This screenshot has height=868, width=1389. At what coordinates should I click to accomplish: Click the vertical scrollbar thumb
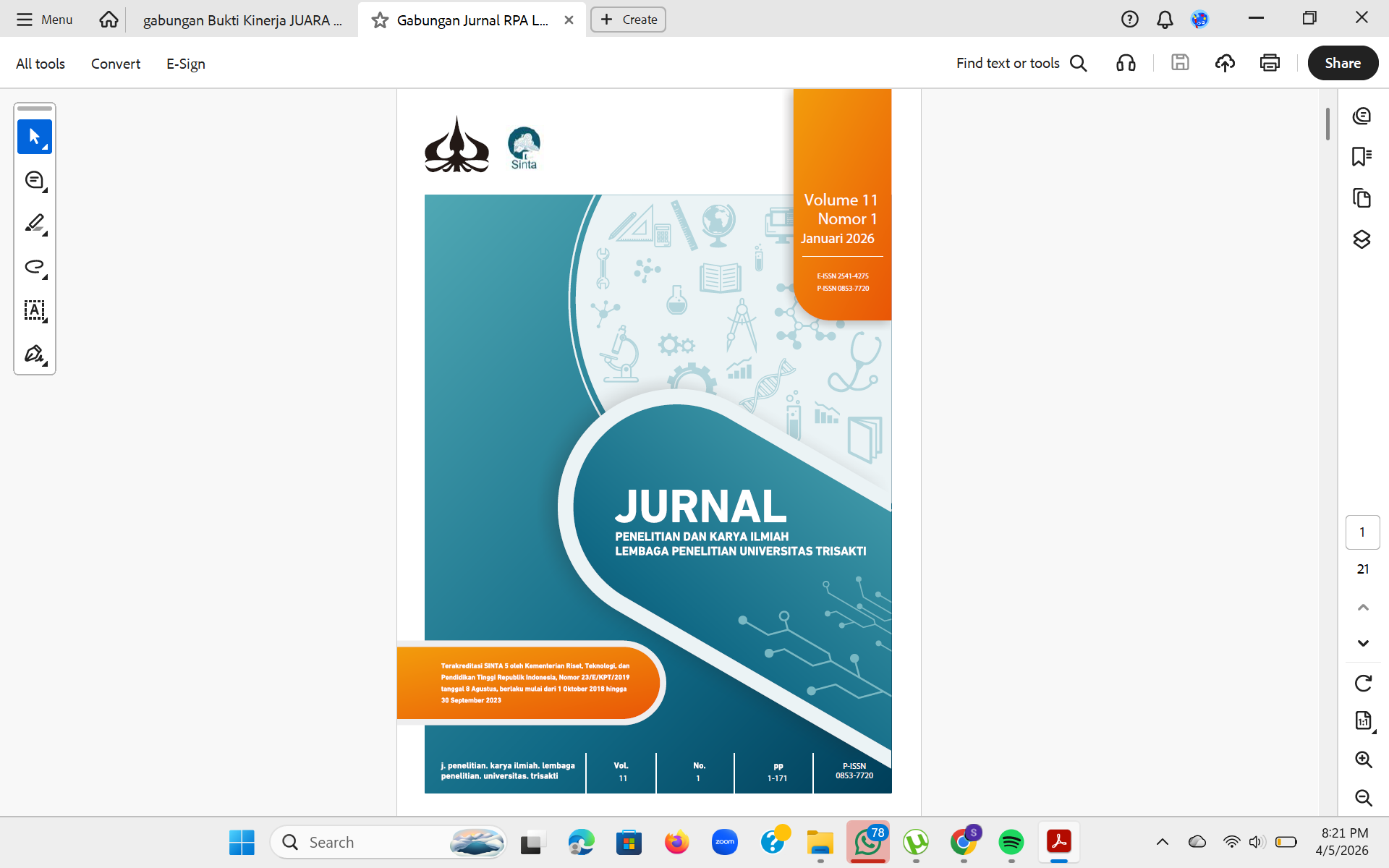[x=1328, y=124]
